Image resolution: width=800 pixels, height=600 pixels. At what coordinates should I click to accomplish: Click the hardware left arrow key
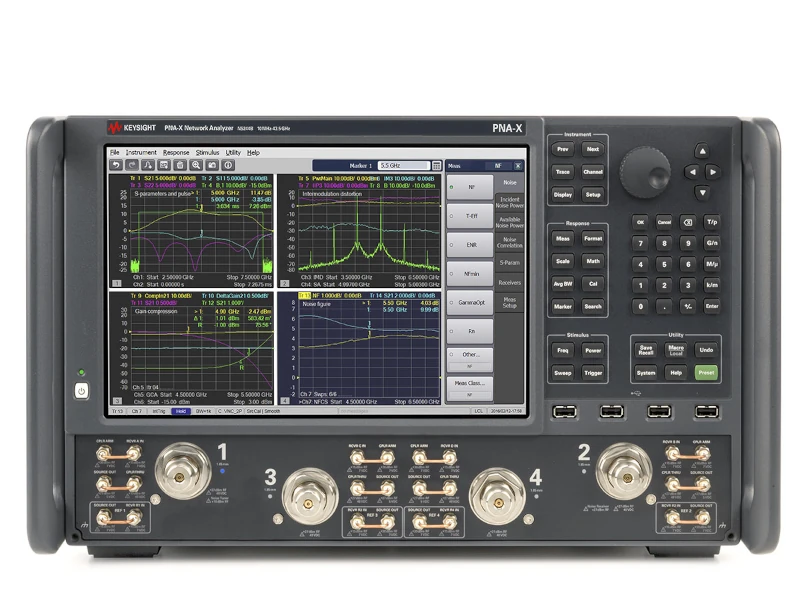[x=692, y=172]
